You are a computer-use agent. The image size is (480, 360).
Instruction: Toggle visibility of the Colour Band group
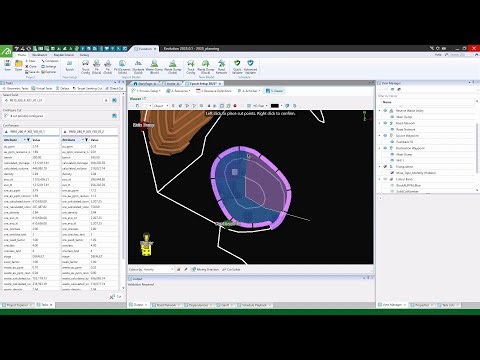tap(385, 179)
